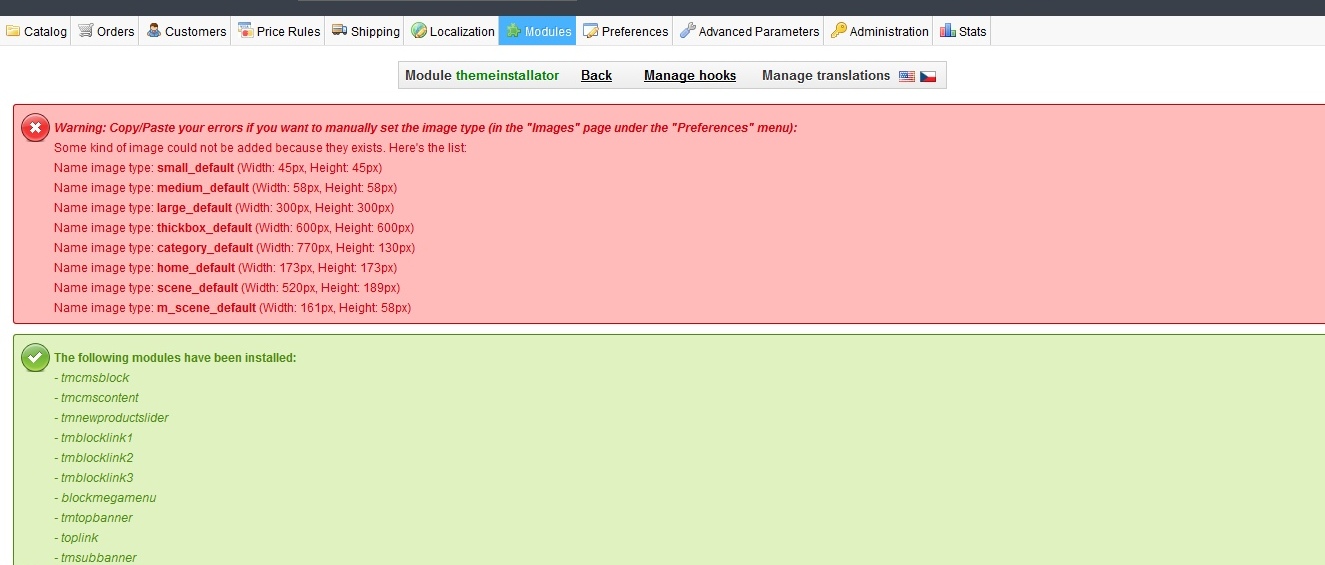Click the Administration key icon
1325x565 pixels.
click(839, 31)
